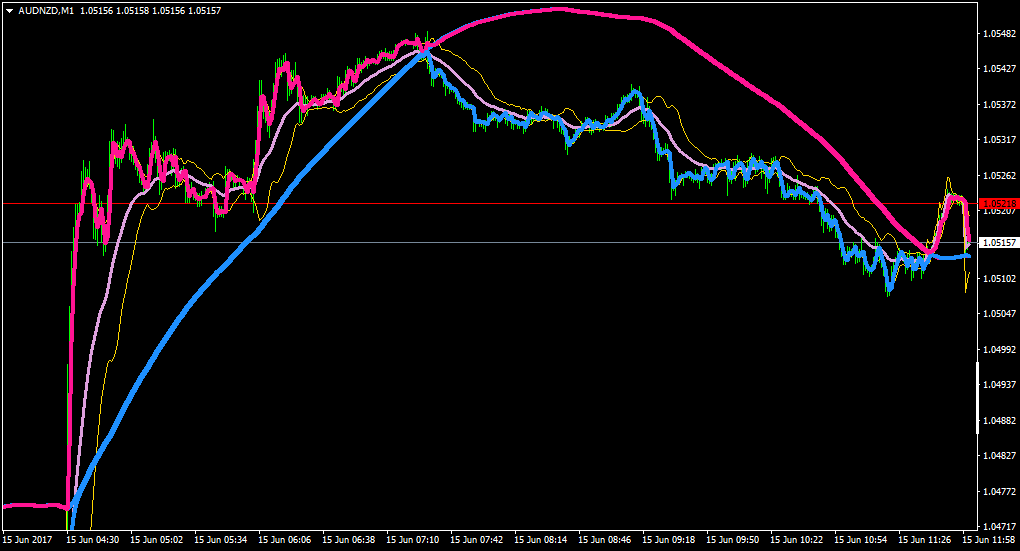Click the 15 Jun 09:18 time label
1020x551 pixels.
coord(669,539)
